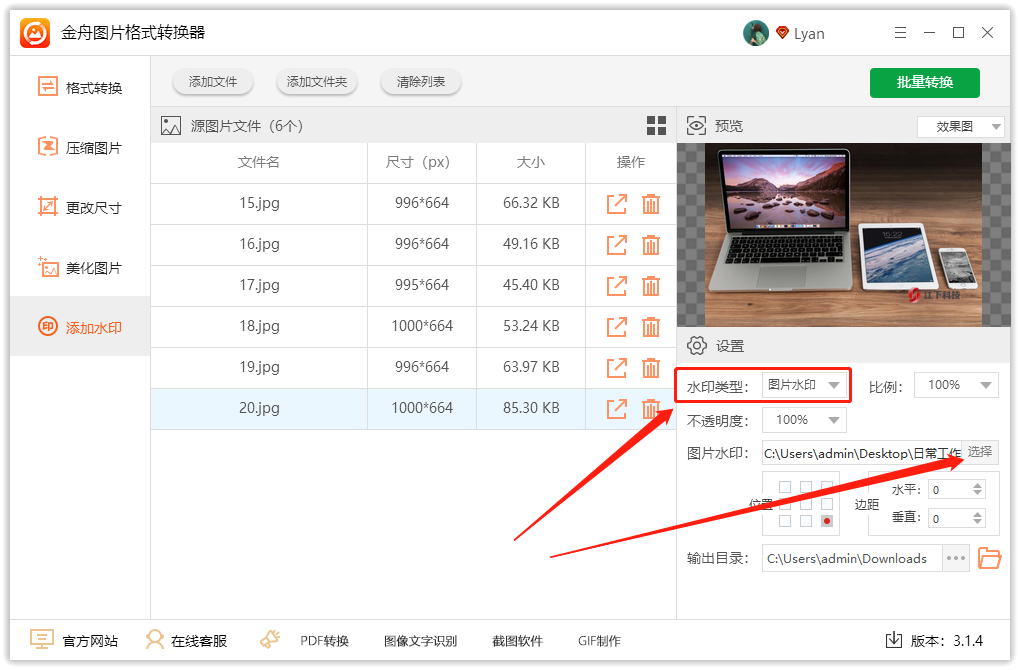Increase the 水平 margin value
Viewport: 1020px width, 670px height.
pos(977,485)
